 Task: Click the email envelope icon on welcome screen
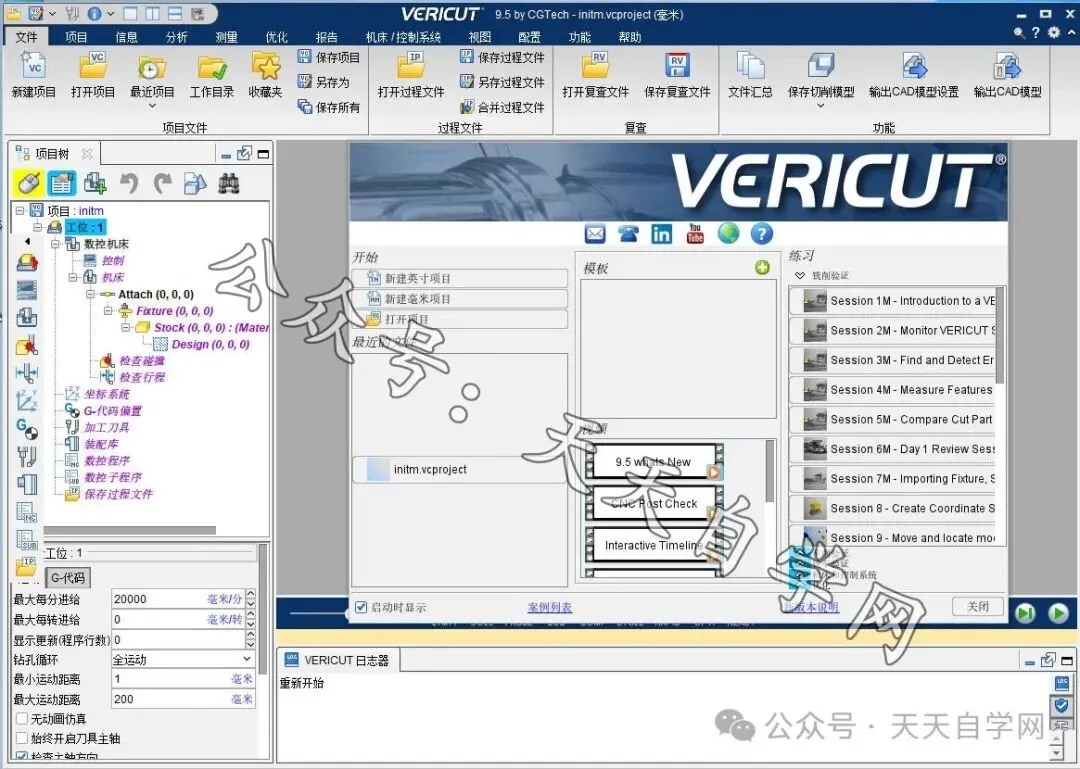coord(595,234)
